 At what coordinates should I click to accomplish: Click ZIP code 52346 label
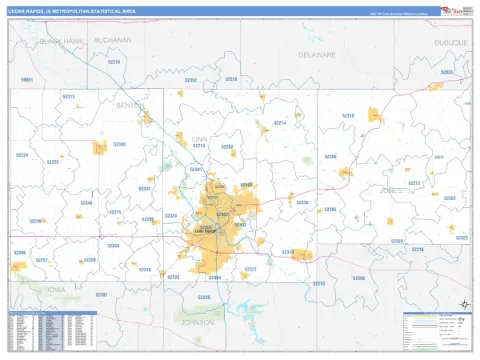tap(86, 203)
